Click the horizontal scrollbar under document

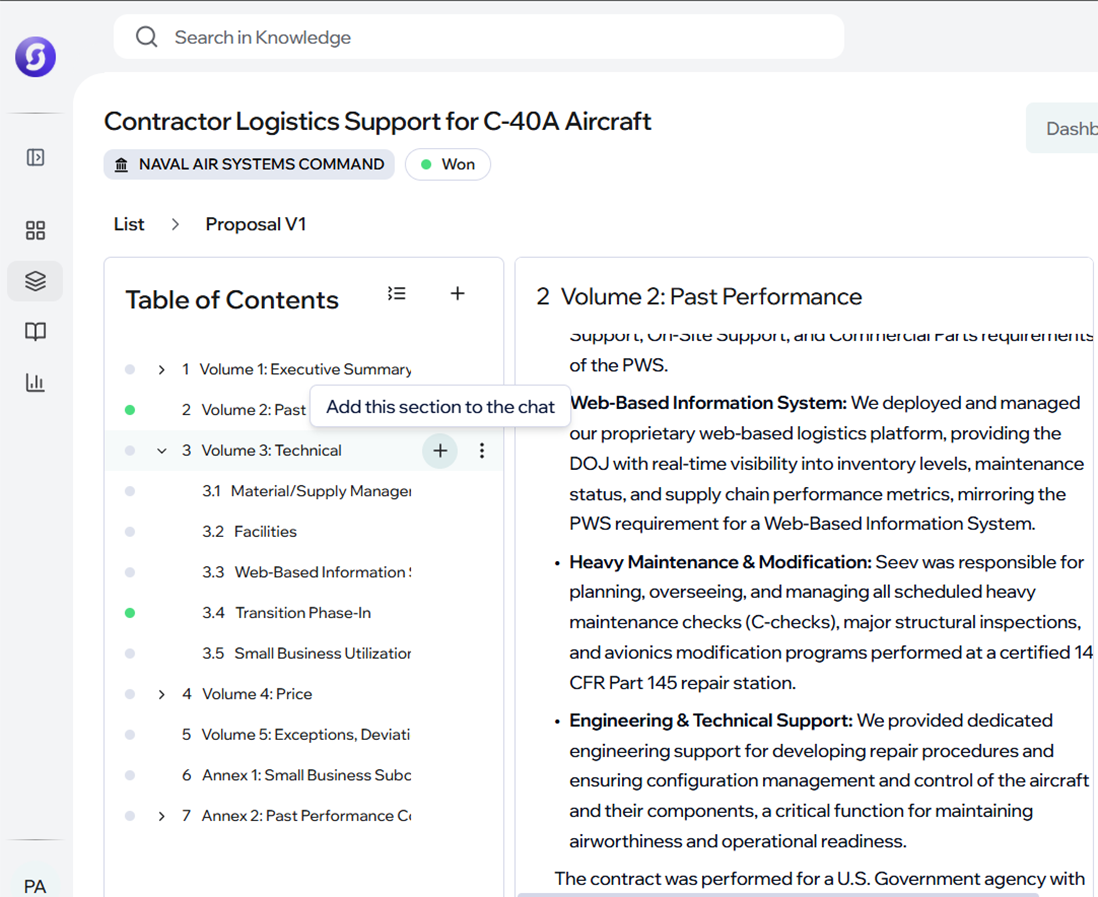[x=777, y=894]
